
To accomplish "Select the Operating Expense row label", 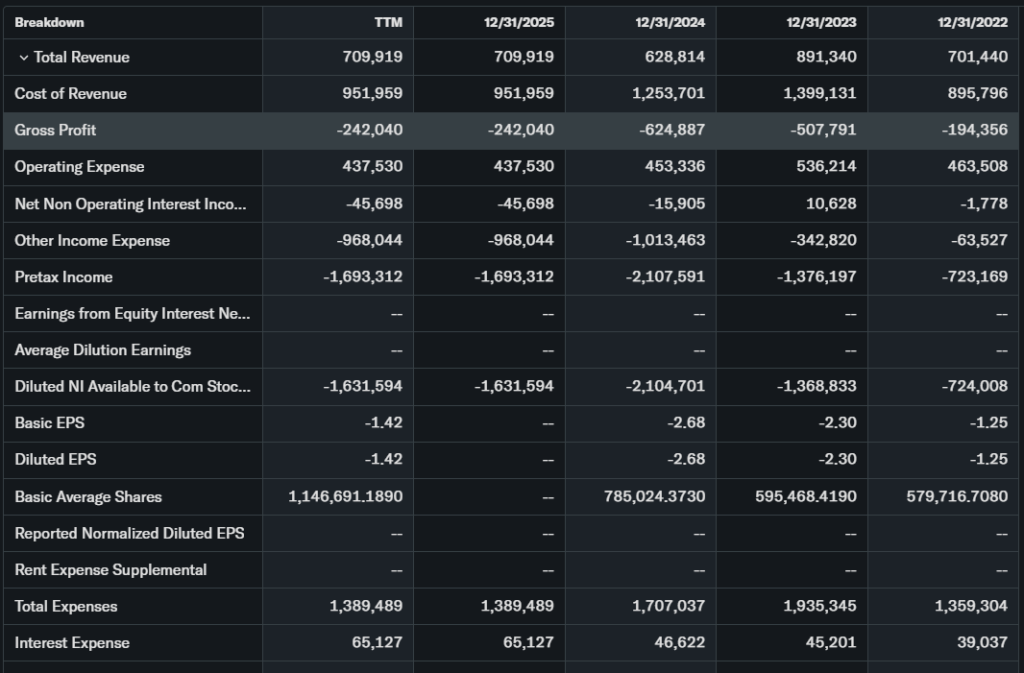I will [79, 167].
